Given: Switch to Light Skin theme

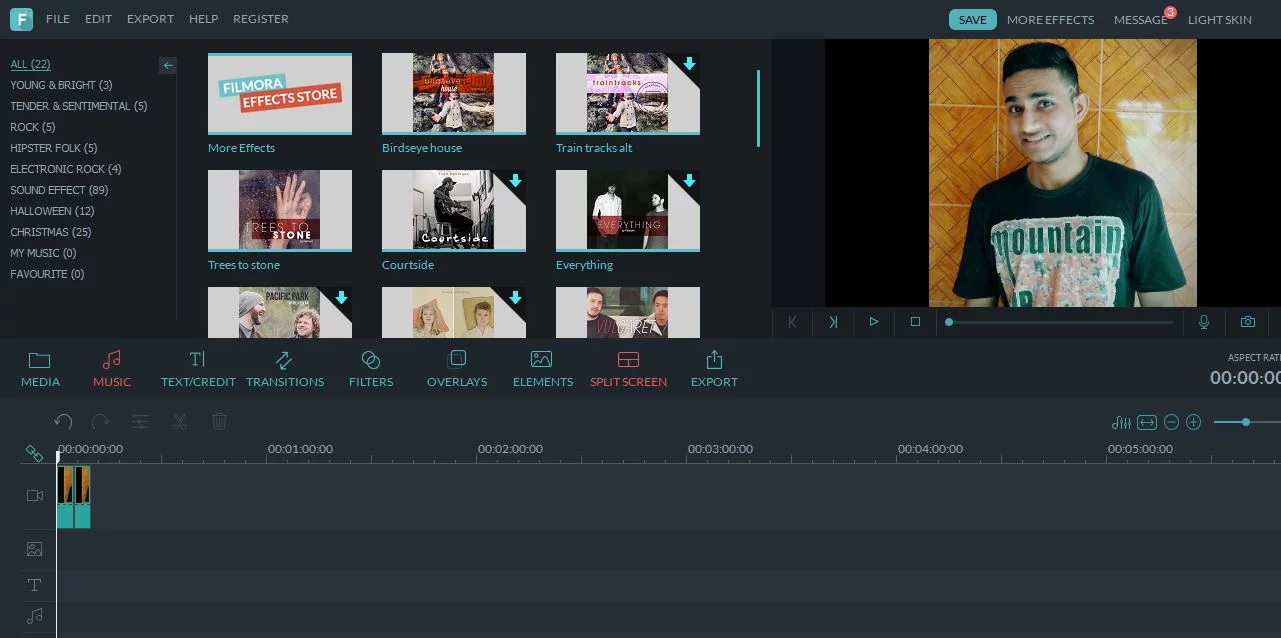Looking at the screenshot, I should point(1219,20).
